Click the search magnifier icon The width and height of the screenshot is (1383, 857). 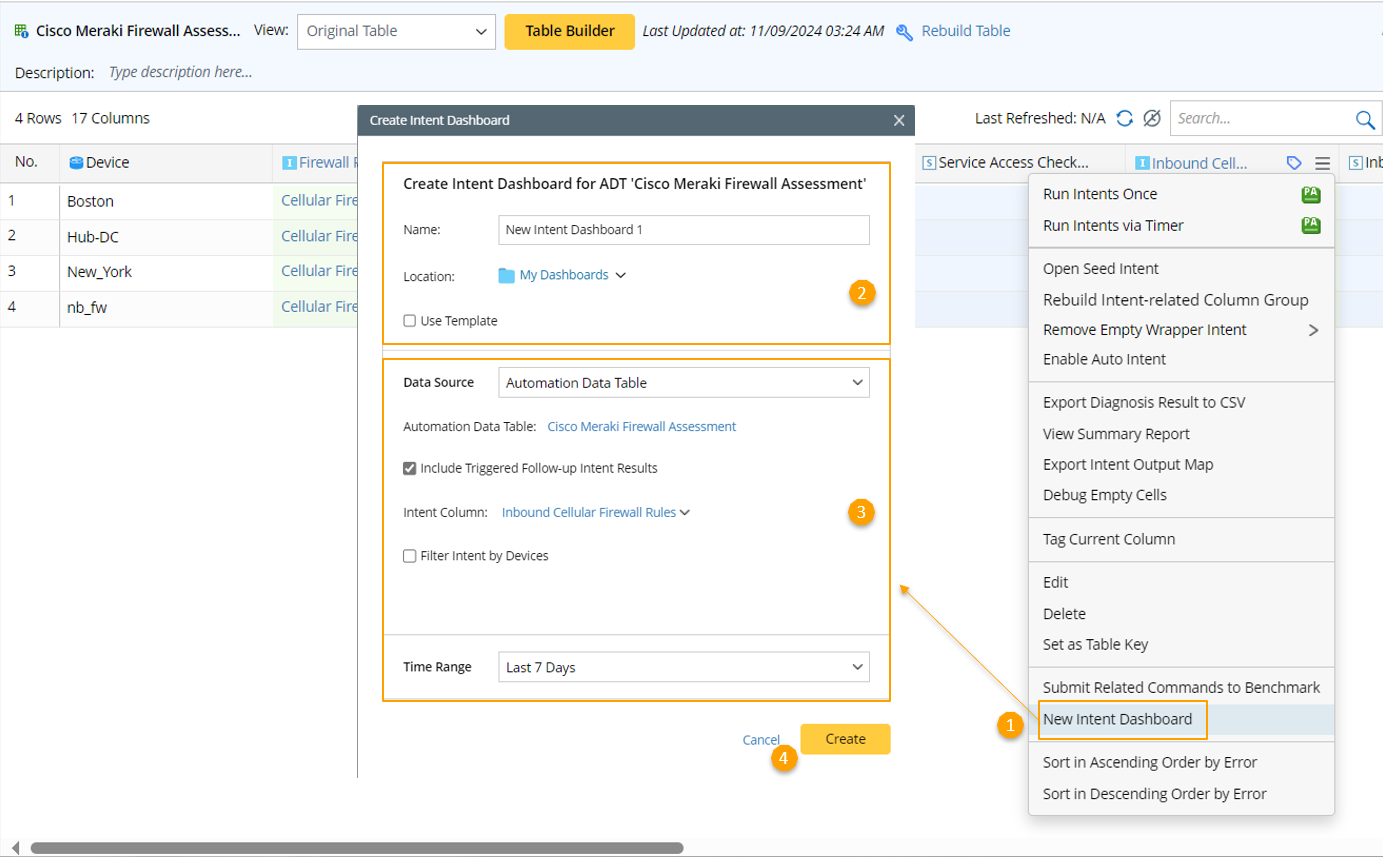click(1365, 120)
